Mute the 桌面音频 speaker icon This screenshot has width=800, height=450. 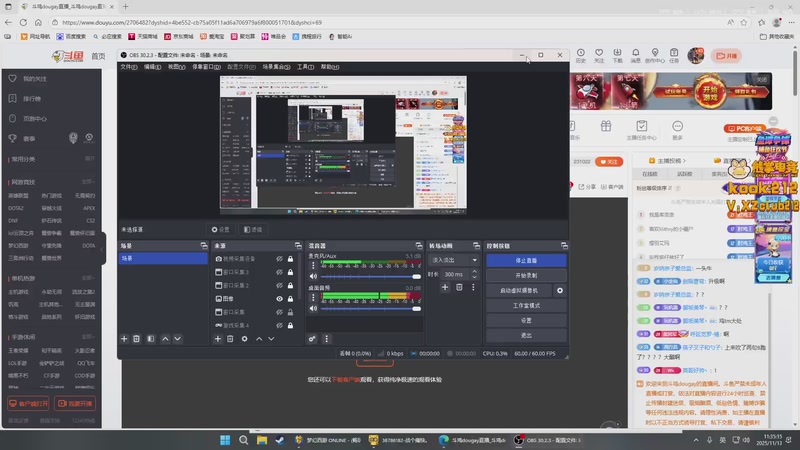[x=313, y=309]
